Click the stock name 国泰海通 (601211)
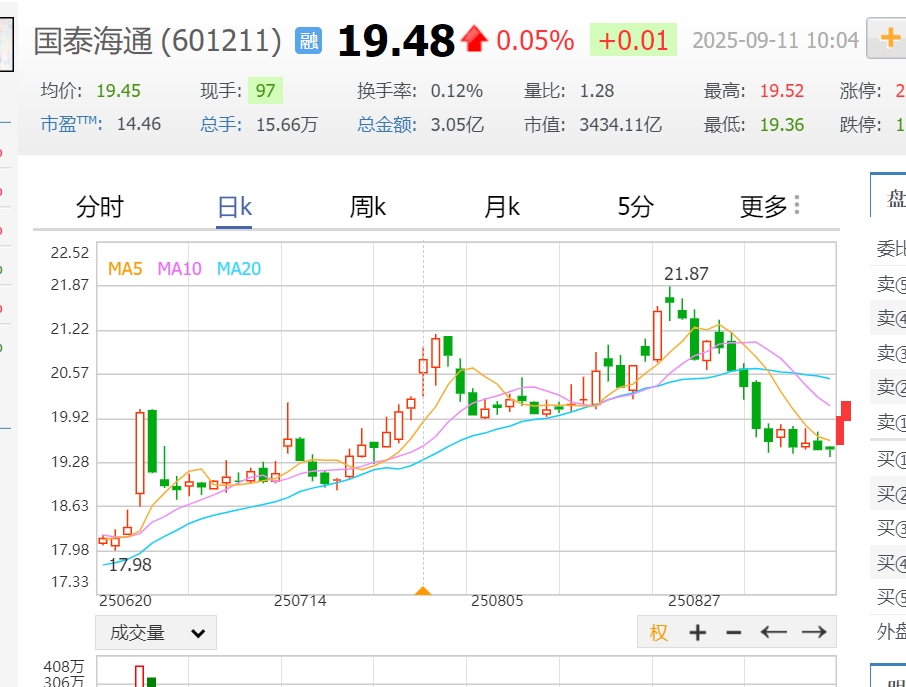Viewport: 906px width, 687px height. [157, 41]
